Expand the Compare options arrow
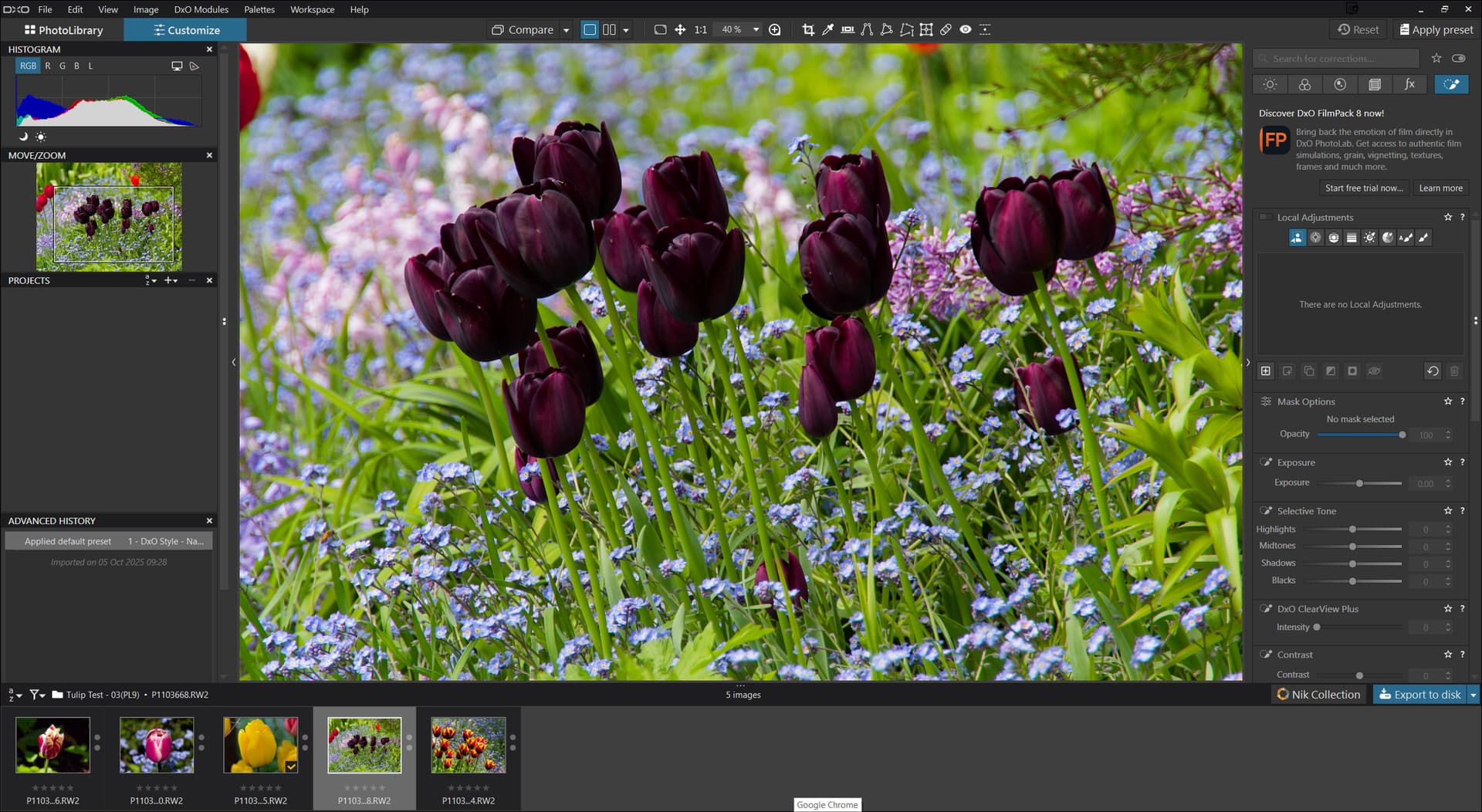Viewport: 1482px width, 812px height. point(566,30)
